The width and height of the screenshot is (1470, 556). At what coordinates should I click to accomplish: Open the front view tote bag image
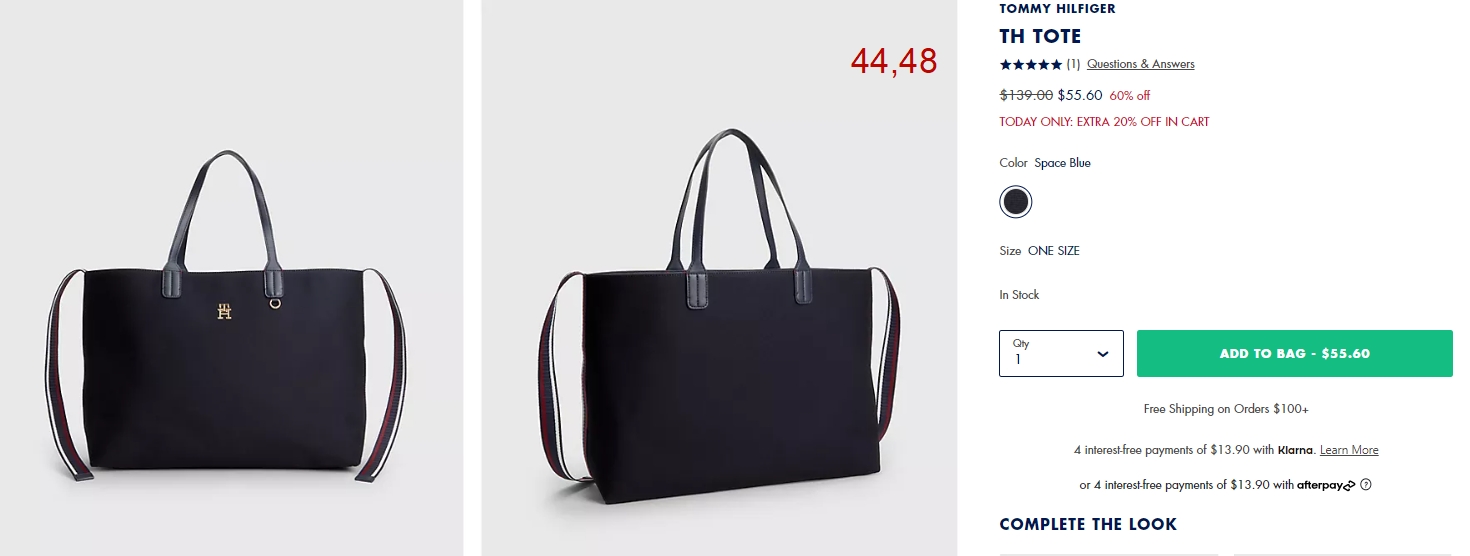[231, 278]
